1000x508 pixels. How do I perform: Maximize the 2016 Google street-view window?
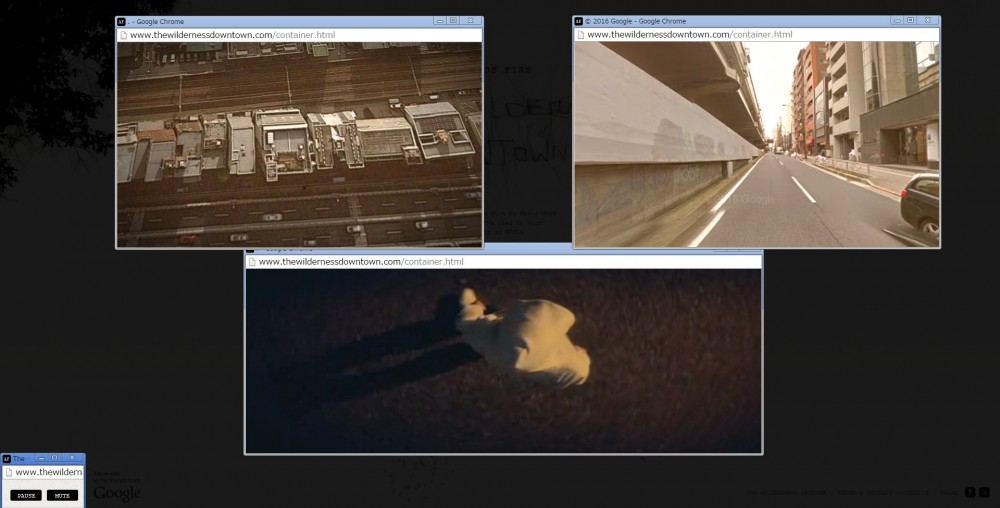click(911, 20)
